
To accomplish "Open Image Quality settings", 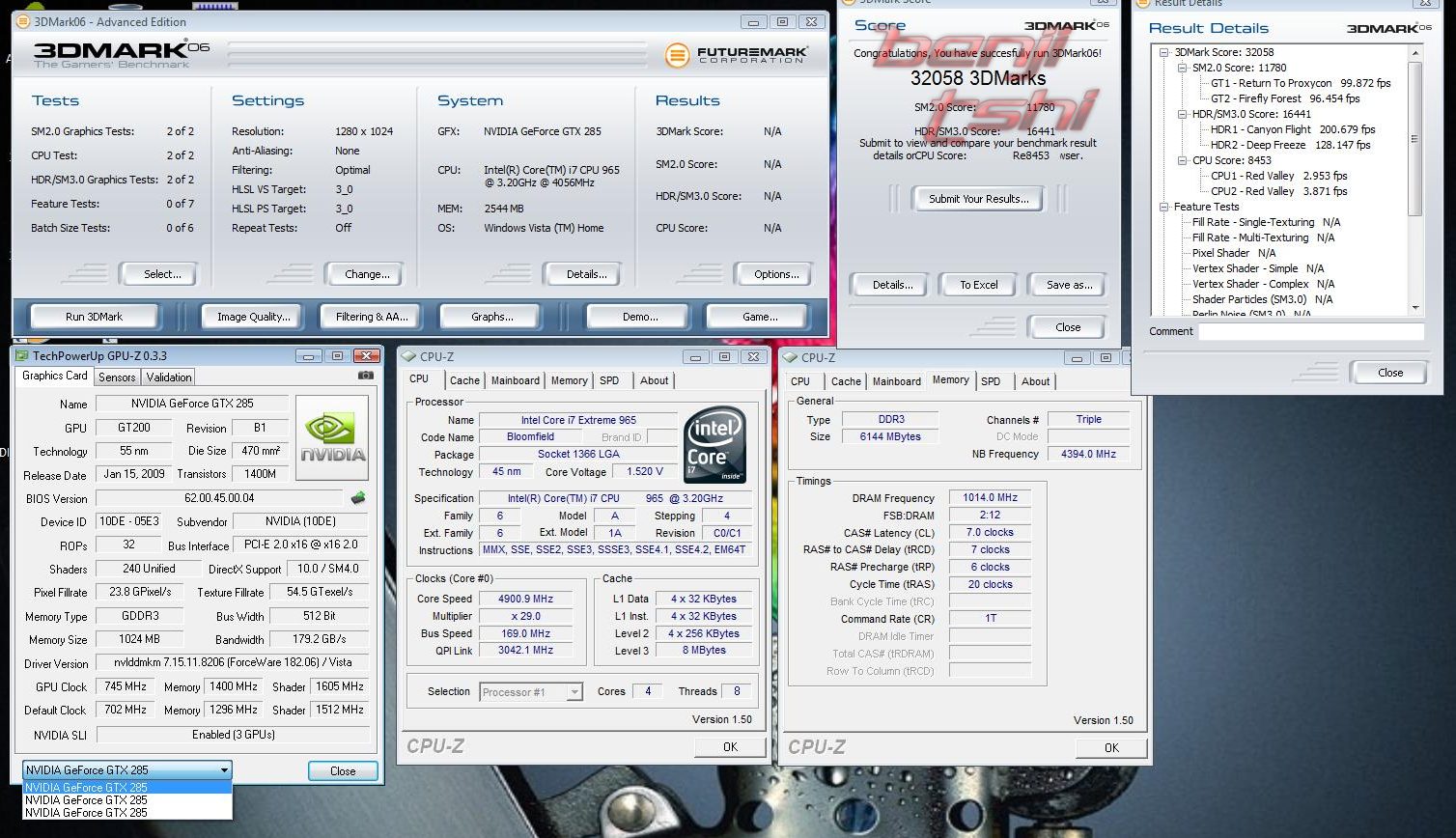I will tap(253, 317).
